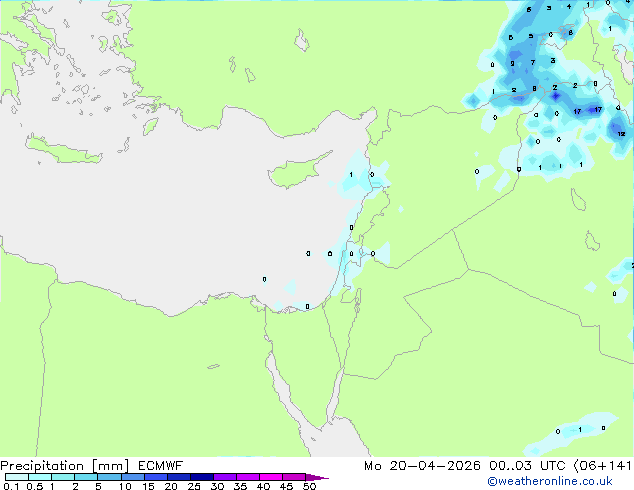This screenshot has width=634, height=490.
Task: Click the 1–2 mm legend color swatch
Action: coord(63,477)
